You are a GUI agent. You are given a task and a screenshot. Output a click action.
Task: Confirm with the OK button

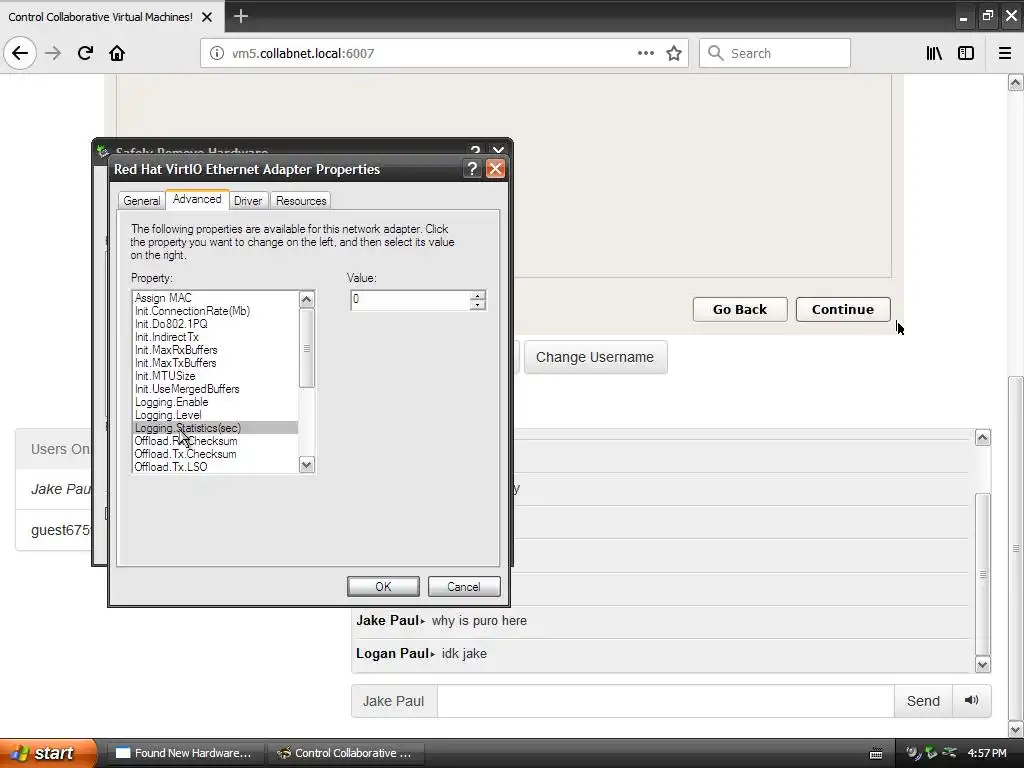(383, 586)
